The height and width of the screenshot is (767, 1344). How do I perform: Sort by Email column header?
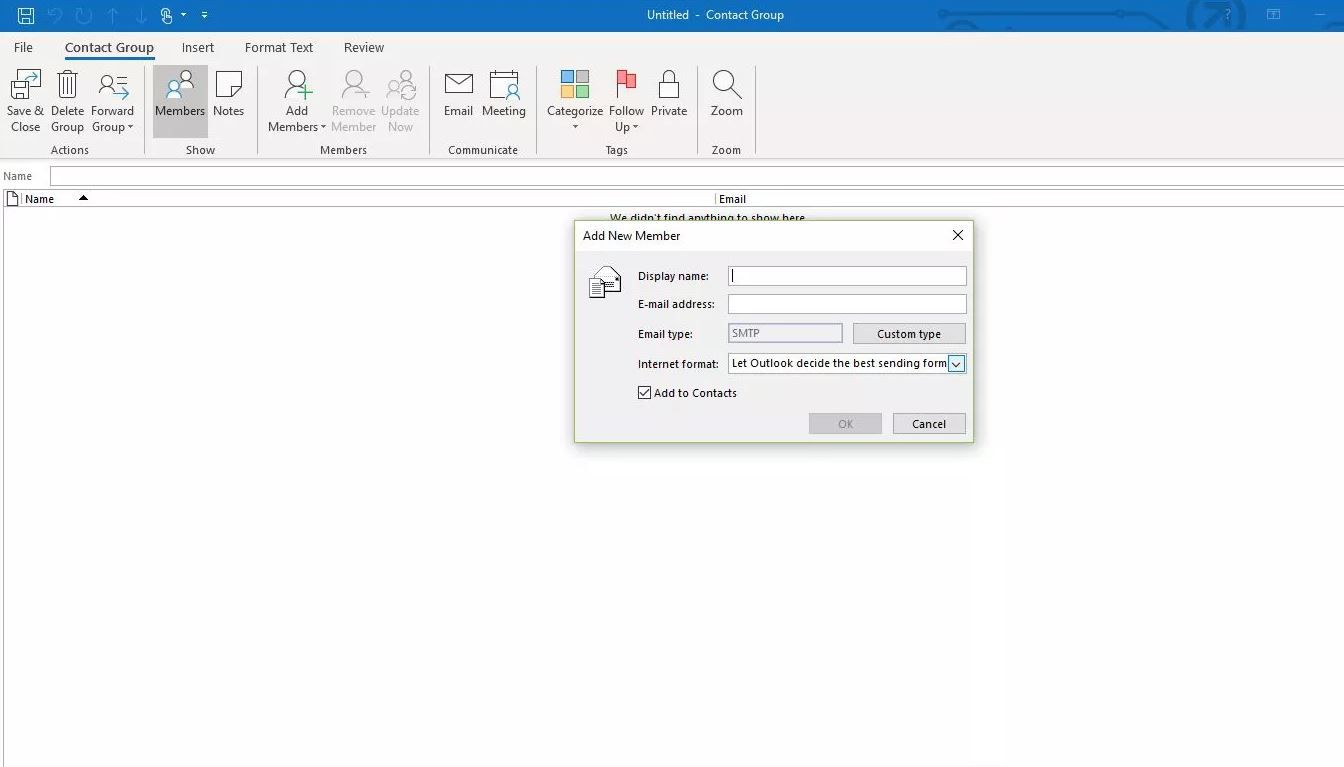1030,199
